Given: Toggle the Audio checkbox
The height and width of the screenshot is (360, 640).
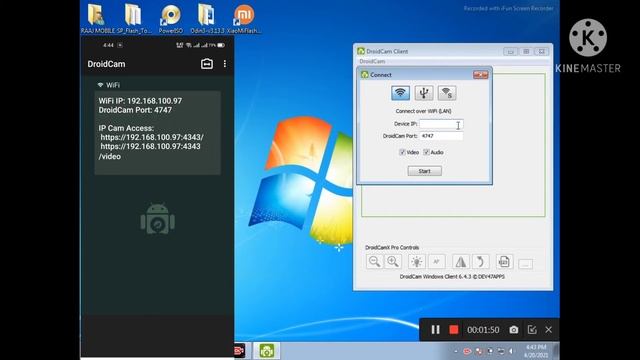Looking at the screenshot, I should click(427, 152).
